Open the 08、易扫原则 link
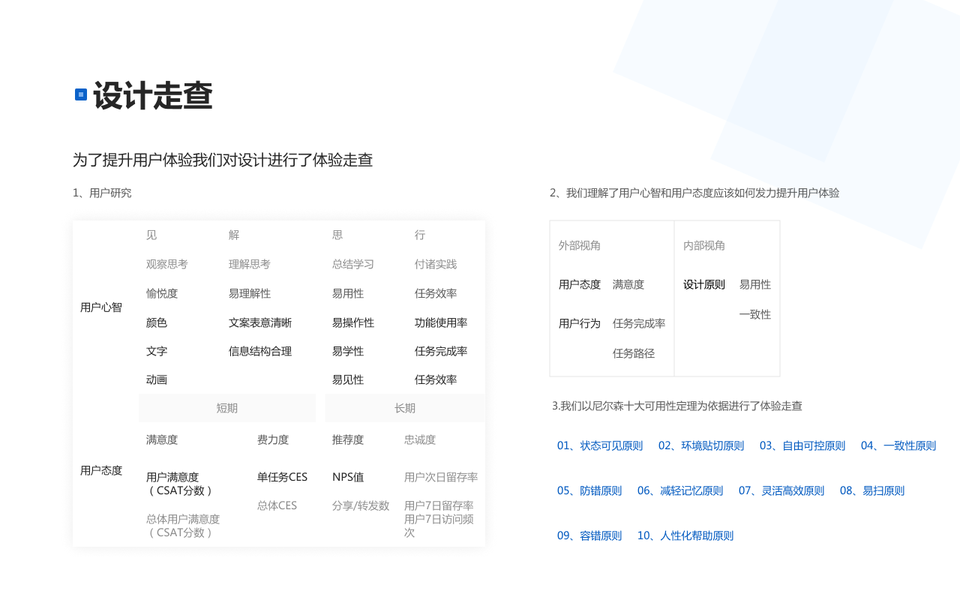The image size is (960, 600). click(x=872, y=490)
